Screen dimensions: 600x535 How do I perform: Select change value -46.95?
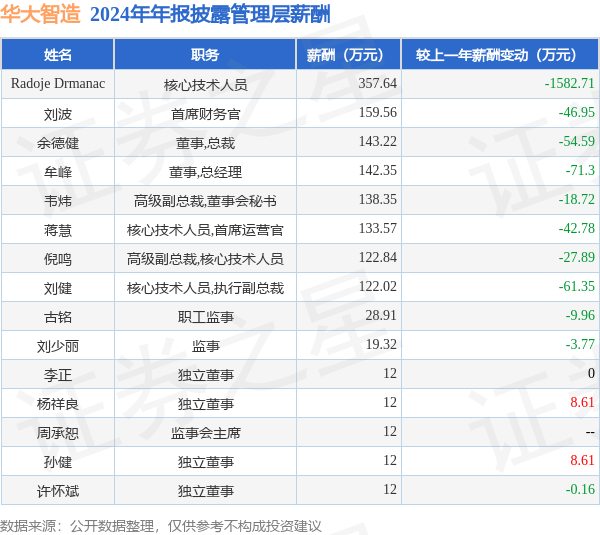(x=576, y=112)
